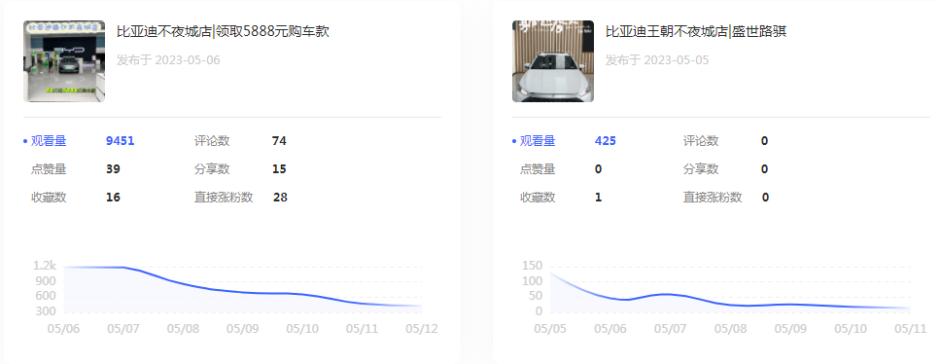Select 直接涨粉数 metric with value 28
941x364 pixels.
click(223, 197)
